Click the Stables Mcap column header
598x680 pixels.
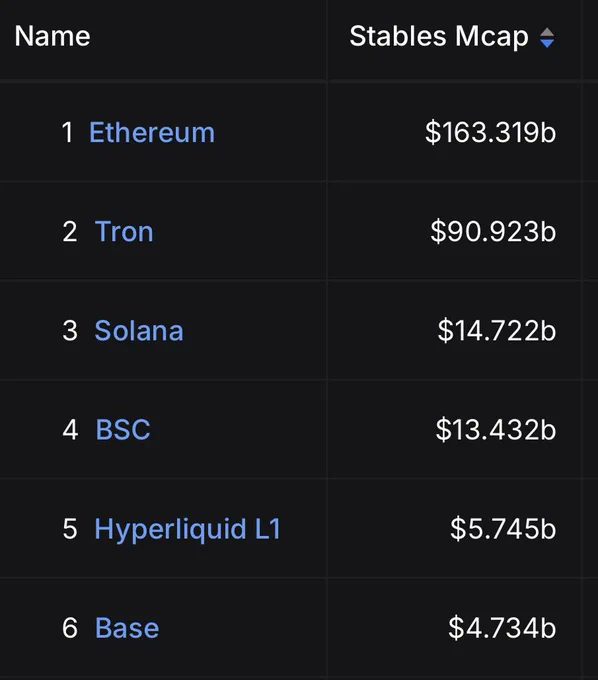coord(439,36)
